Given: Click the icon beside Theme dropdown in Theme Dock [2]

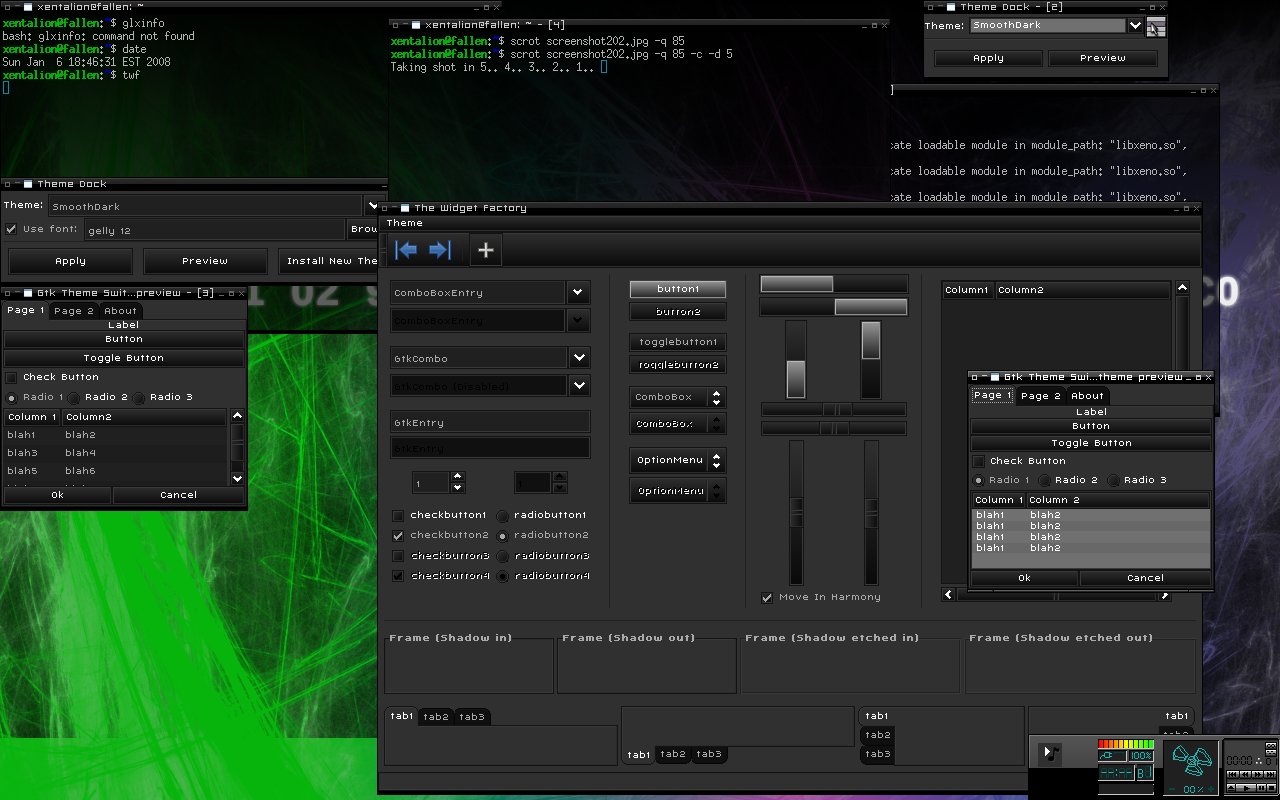Looking at the screenshot, I should click(1156, 27).
